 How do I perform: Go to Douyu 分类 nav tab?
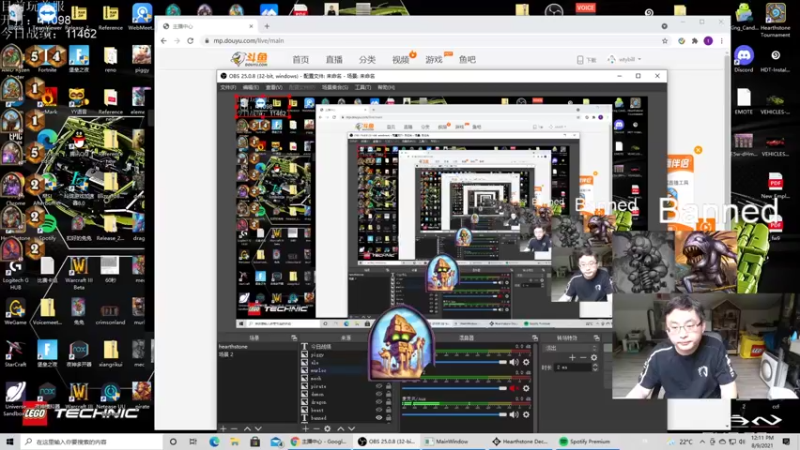click(x=367, y=60)
